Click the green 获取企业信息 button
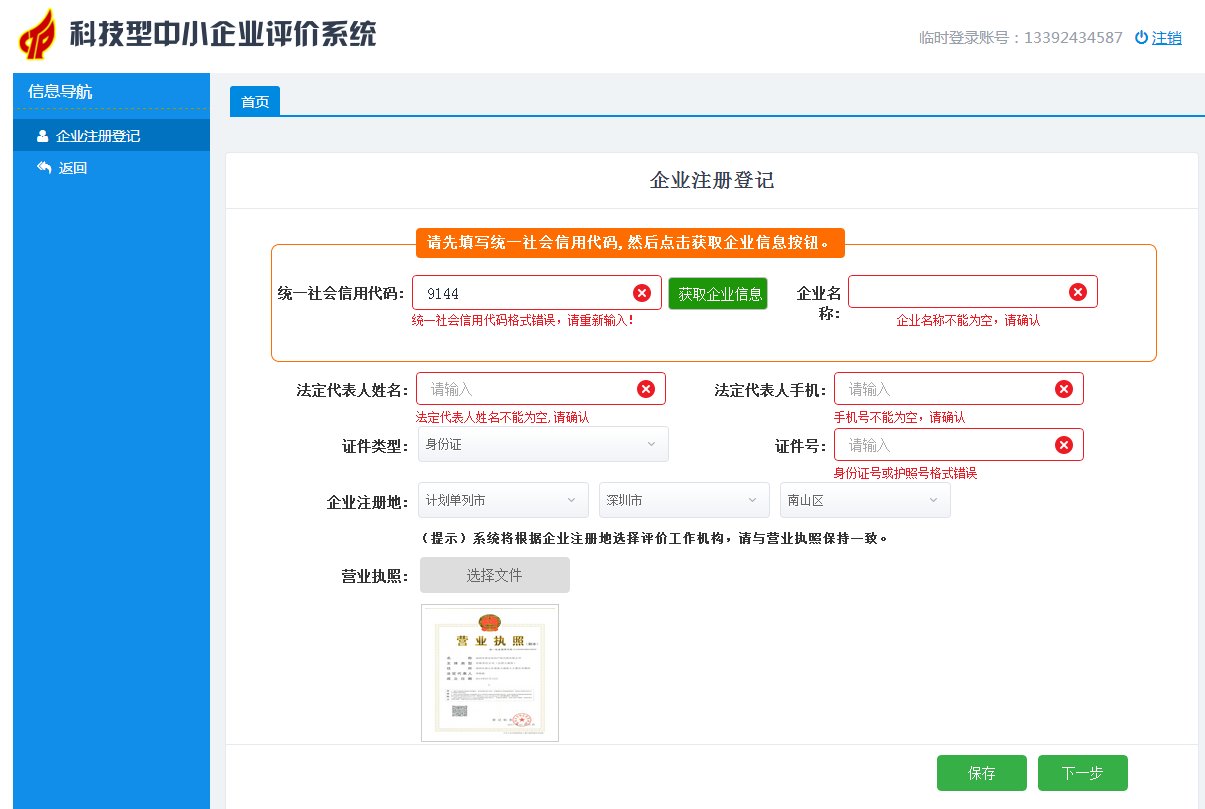Image resolution: width=1205 pixels, height=809 pixels. point(718,293)
